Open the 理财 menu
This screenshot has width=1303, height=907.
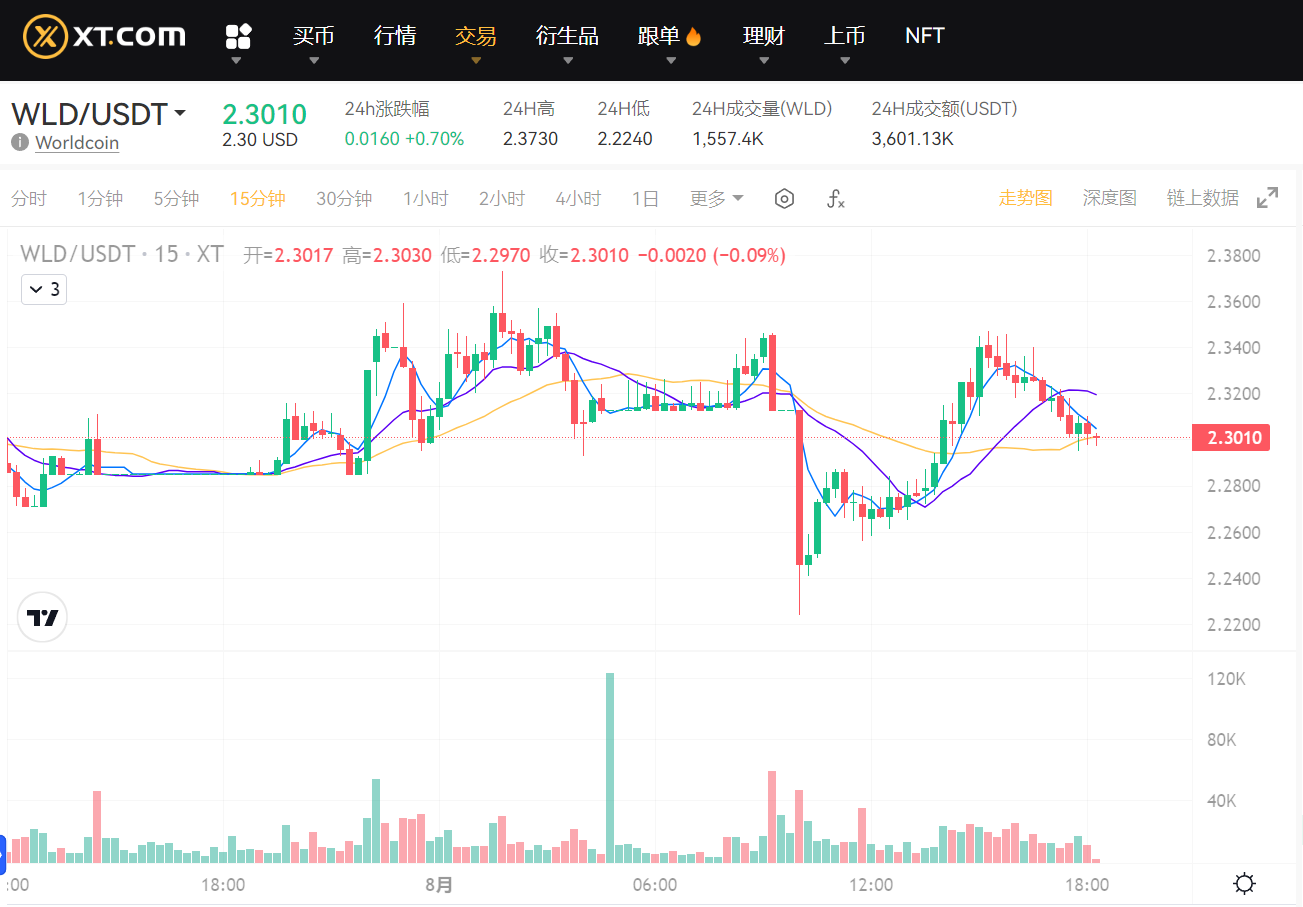764,37
